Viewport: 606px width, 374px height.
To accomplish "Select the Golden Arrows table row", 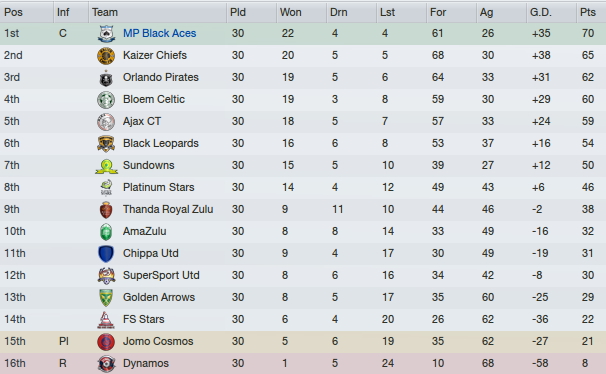I will pos(303,298).
